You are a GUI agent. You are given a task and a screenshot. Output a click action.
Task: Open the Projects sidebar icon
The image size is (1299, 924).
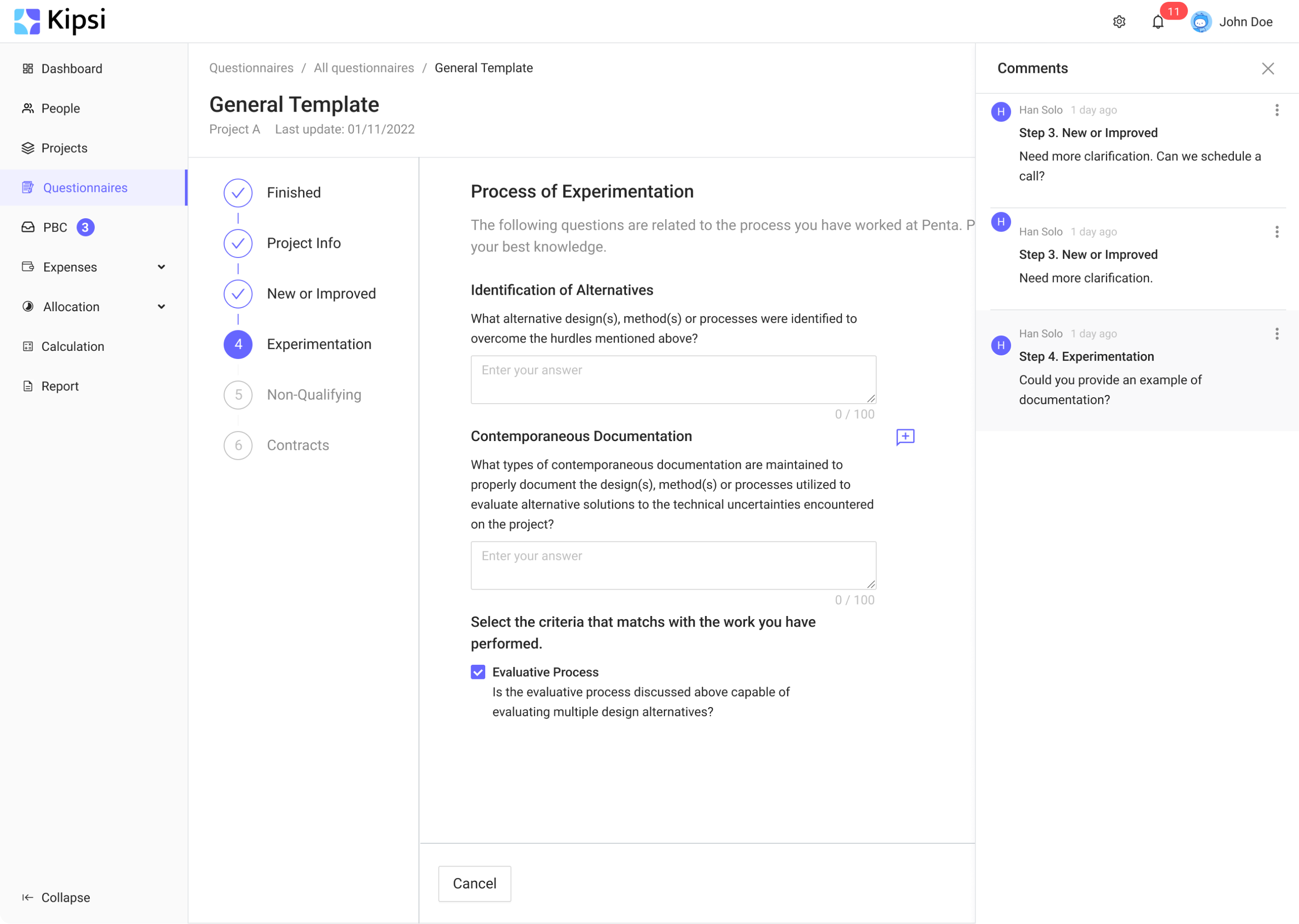[27, 148]
